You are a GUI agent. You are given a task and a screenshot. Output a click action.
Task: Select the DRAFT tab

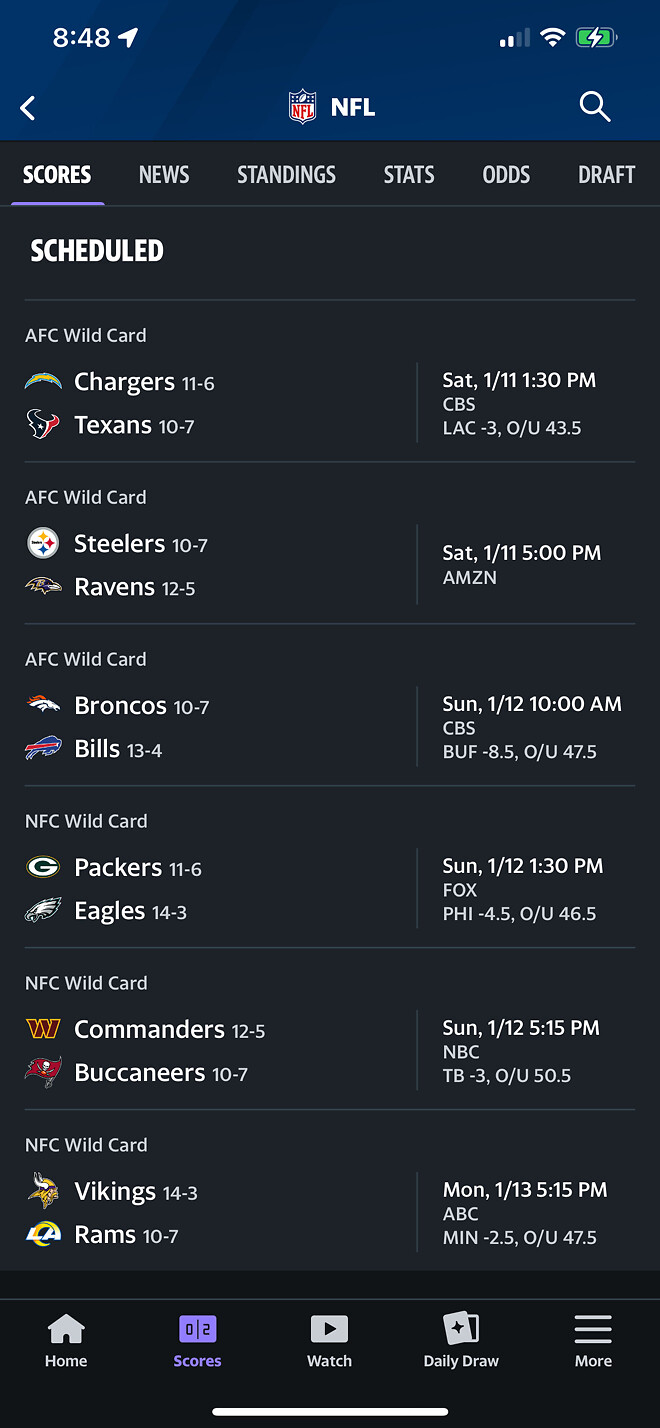(606, 175)
